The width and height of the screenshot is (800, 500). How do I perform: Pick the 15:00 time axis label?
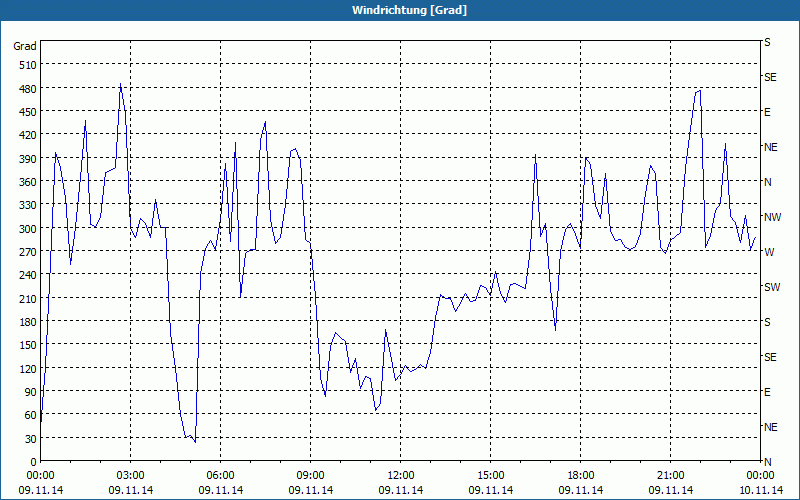(490, 476)
